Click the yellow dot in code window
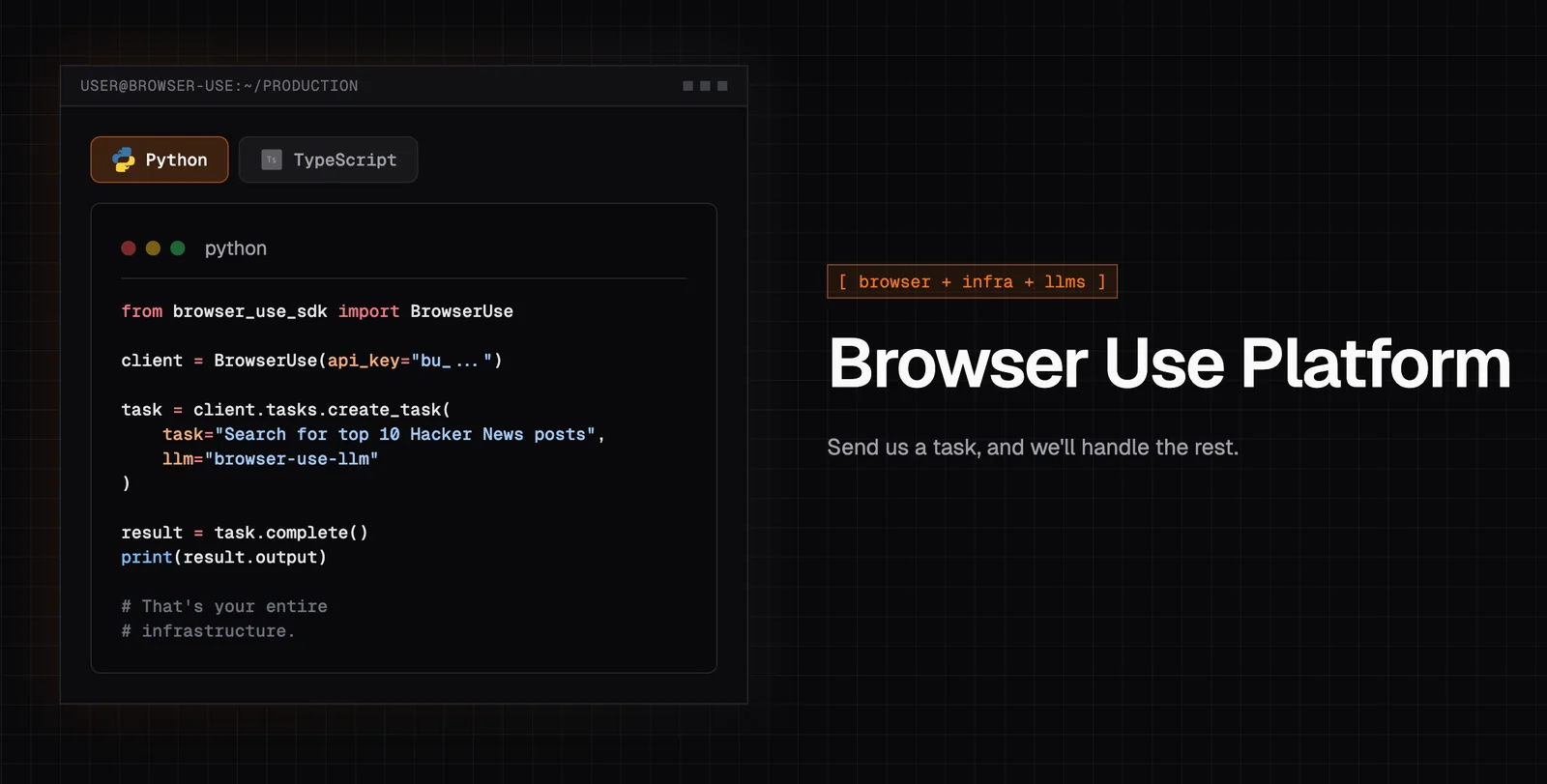 coord(153,248)
